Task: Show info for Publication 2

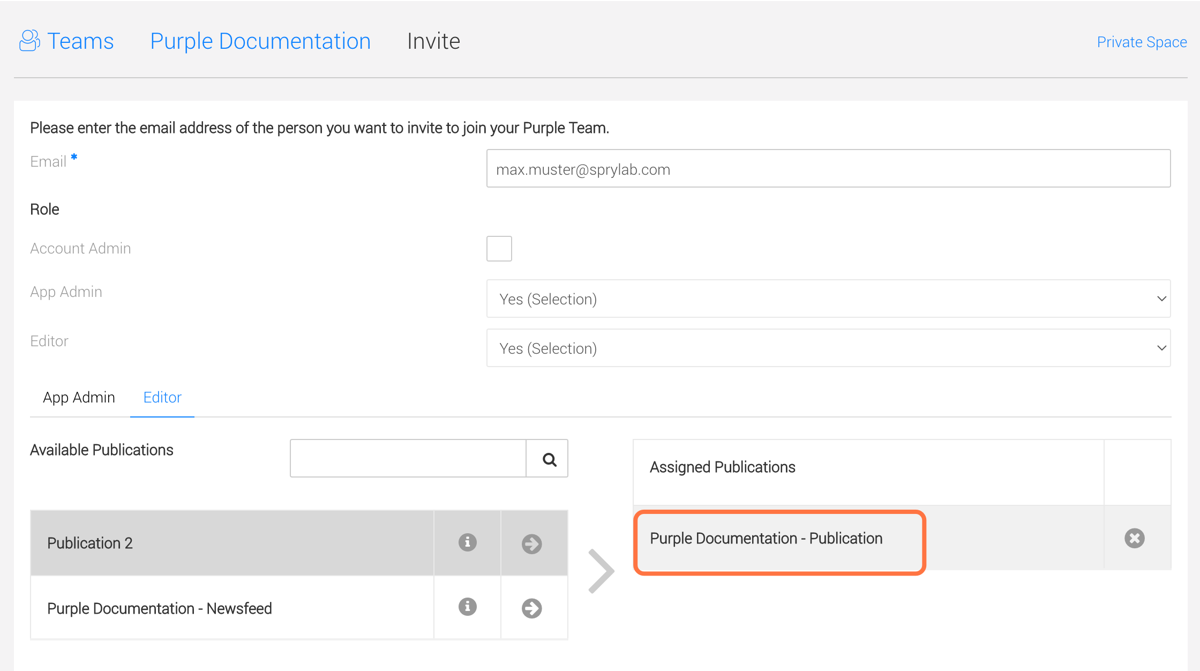Action: [x=467, y=542]
